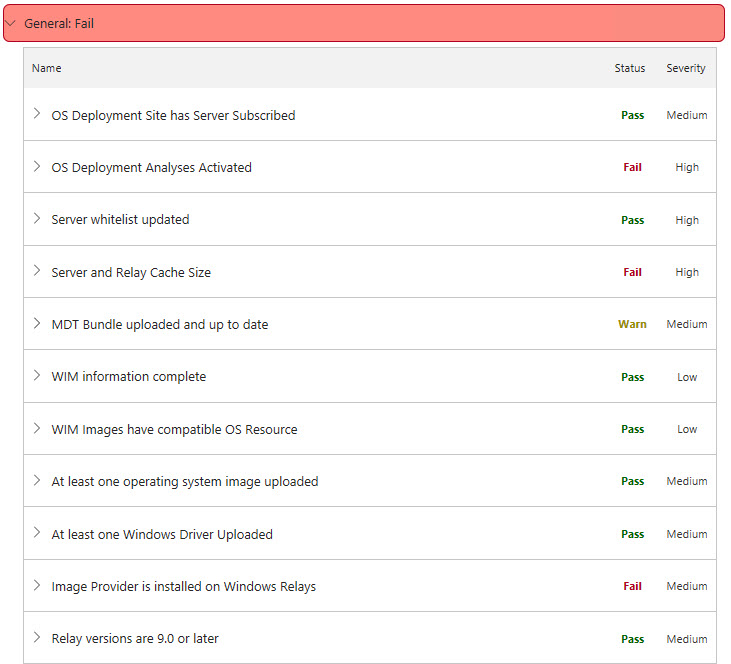Image resolution: width=731 pixels, height=664 pixels.
Task: Expand Image Provider installed on Windows Relays row
Action: tap(37, 586)
